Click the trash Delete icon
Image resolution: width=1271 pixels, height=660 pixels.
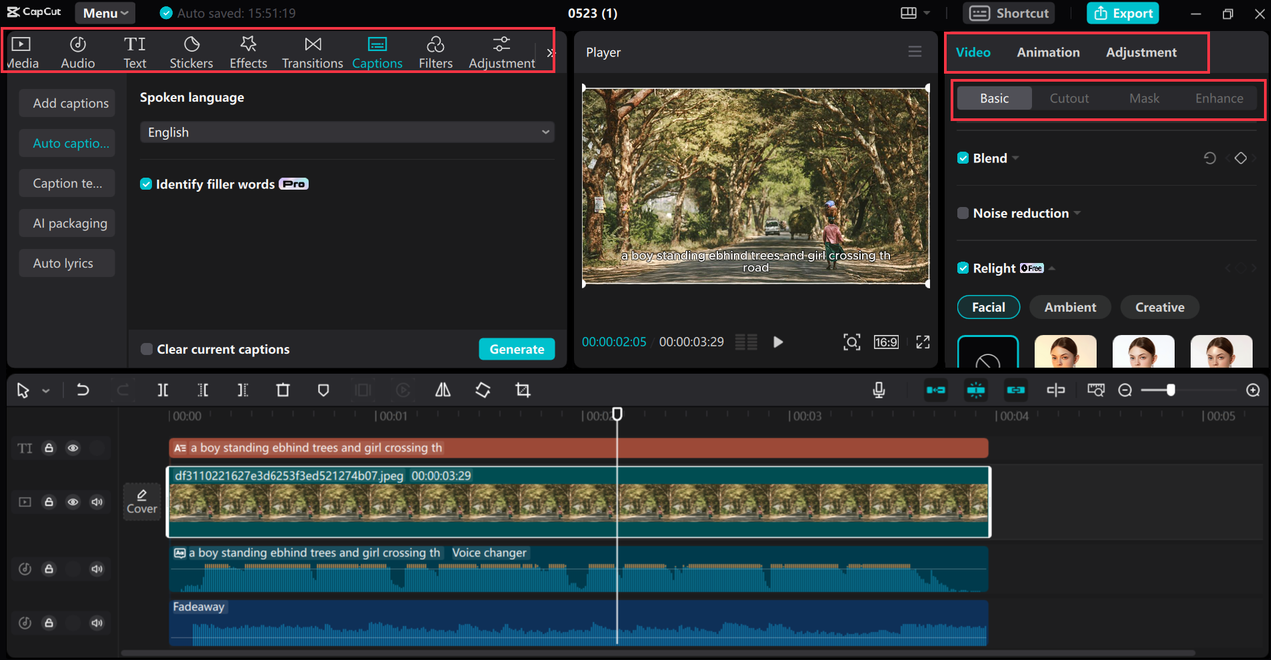(283, 390)
